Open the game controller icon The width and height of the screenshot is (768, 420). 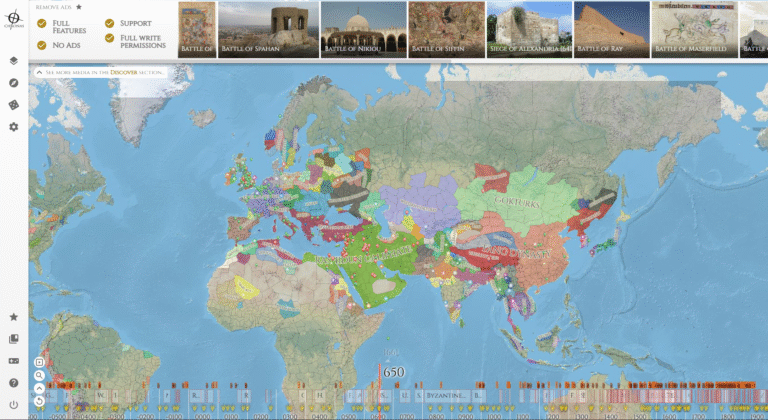click(14, 361)
